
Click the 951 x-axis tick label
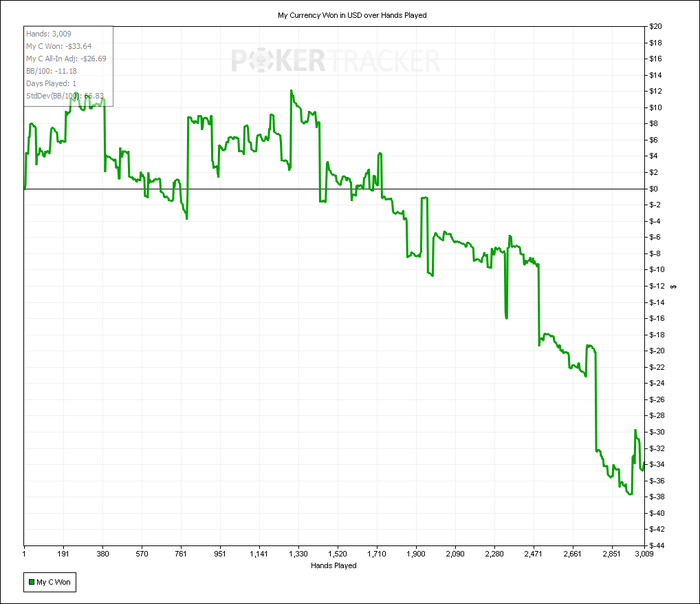coord(220,554)
